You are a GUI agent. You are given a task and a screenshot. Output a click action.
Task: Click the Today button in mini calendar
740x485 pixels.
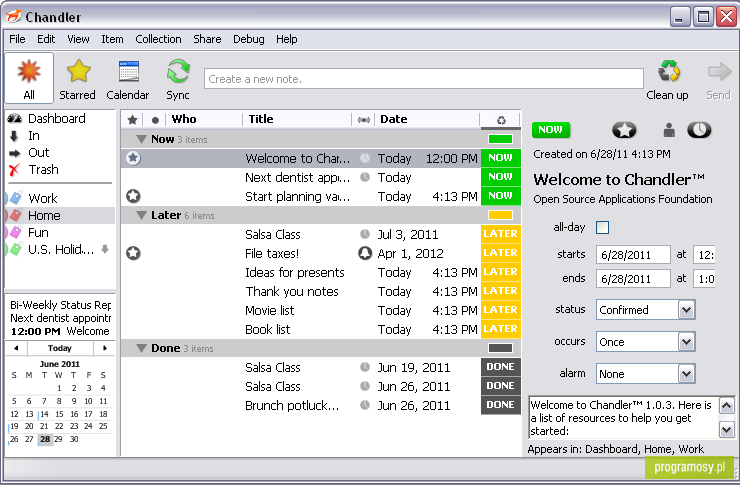[60, 348]
